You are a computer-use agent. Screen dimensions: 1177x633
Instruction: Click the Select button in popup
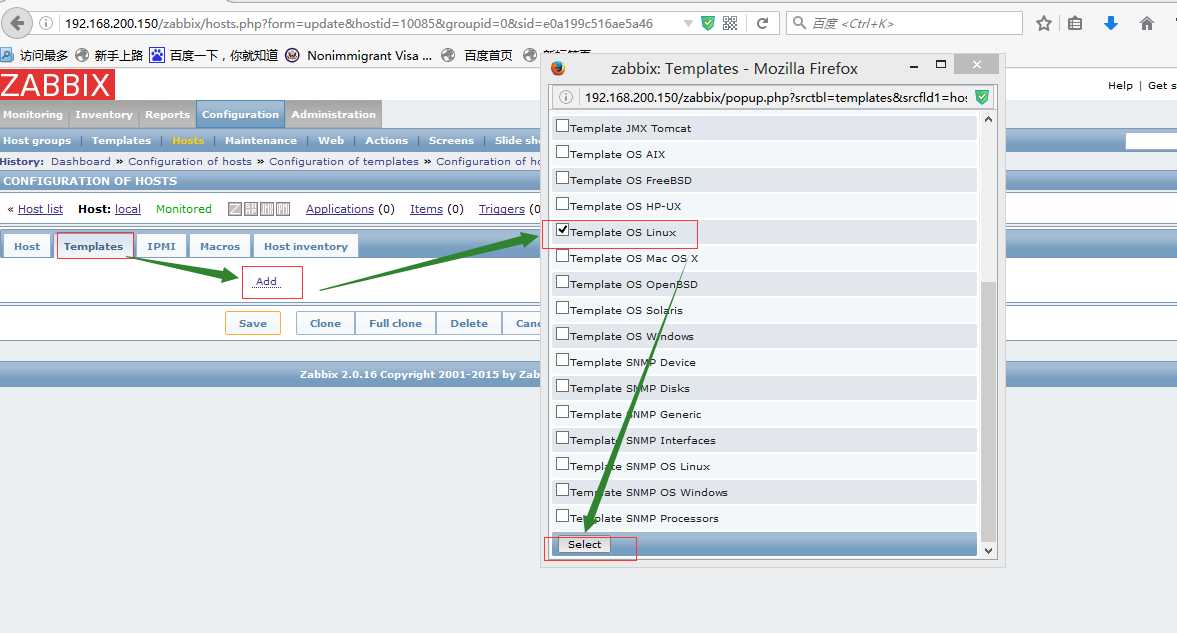click(585, 544)
